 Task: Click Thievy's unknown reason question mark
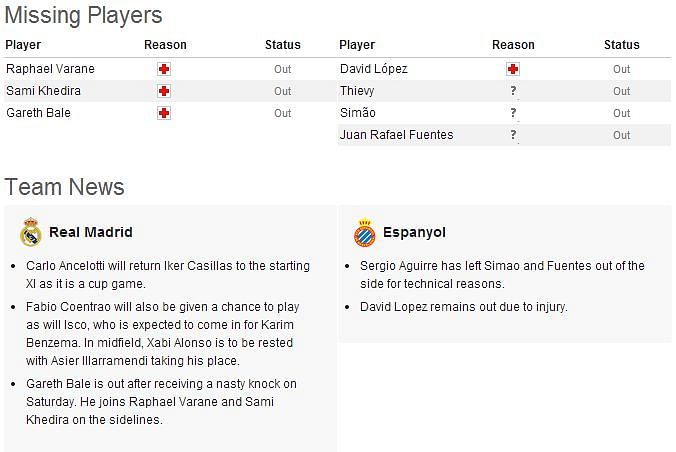[513, 91]
